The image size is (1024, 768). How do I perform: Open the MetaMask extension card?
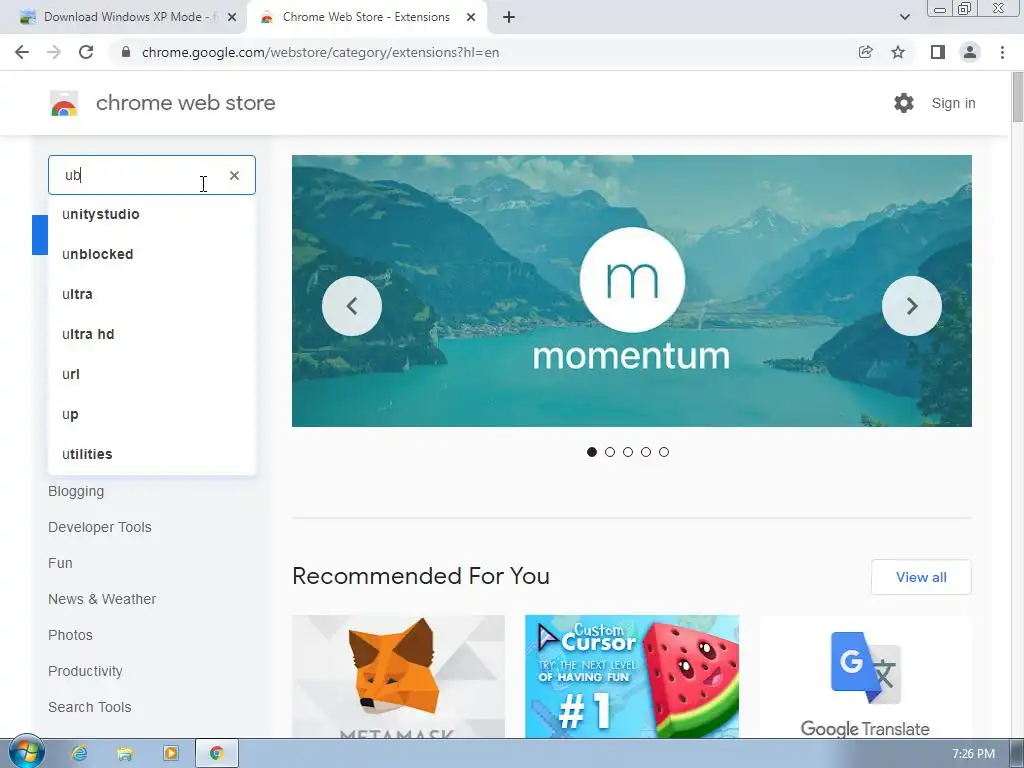coord(398,677)
